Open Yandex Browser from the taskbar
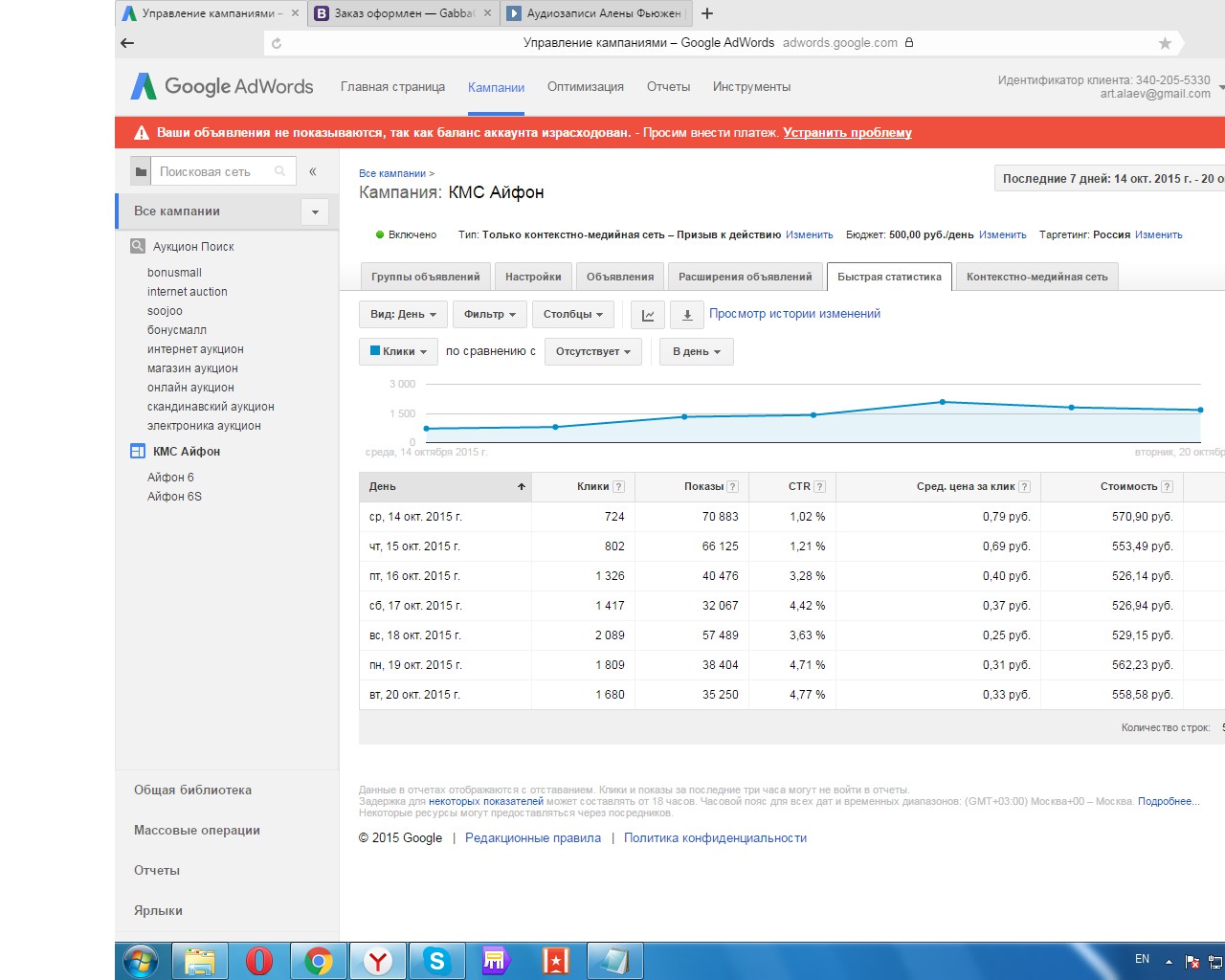The width and height of the screenshot is (1225, 980). [x=378, y=961]
